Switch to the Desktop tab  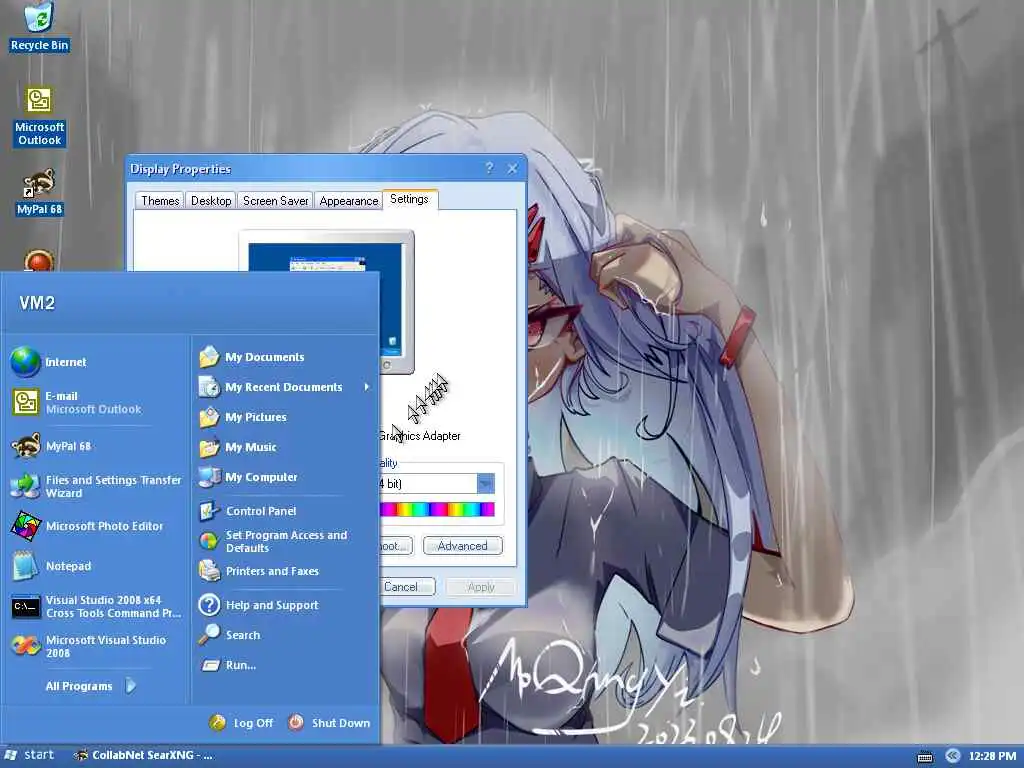tap(211, 200)
